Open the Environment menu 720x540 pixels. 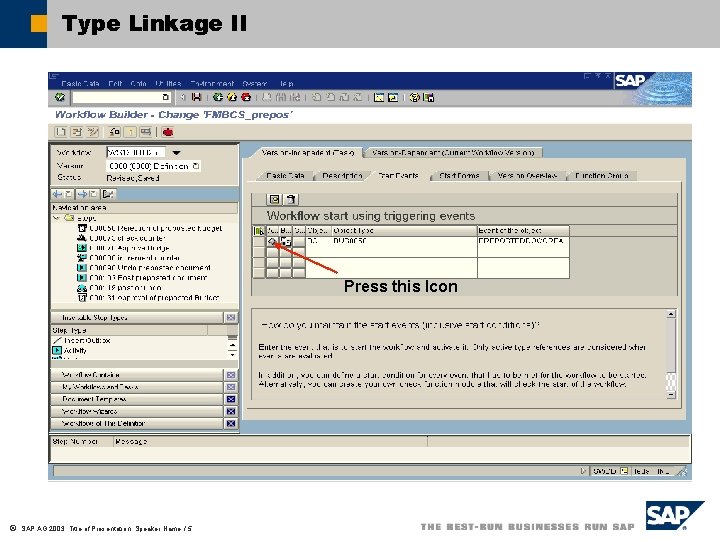pos(212,84)
